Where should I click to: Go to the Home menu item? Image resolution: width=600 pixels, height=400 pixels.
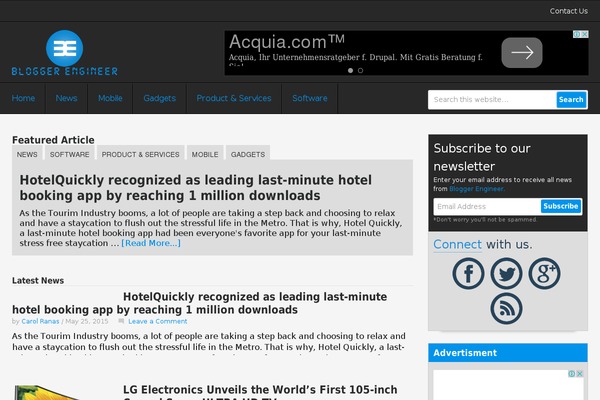[x=23, y=98]
